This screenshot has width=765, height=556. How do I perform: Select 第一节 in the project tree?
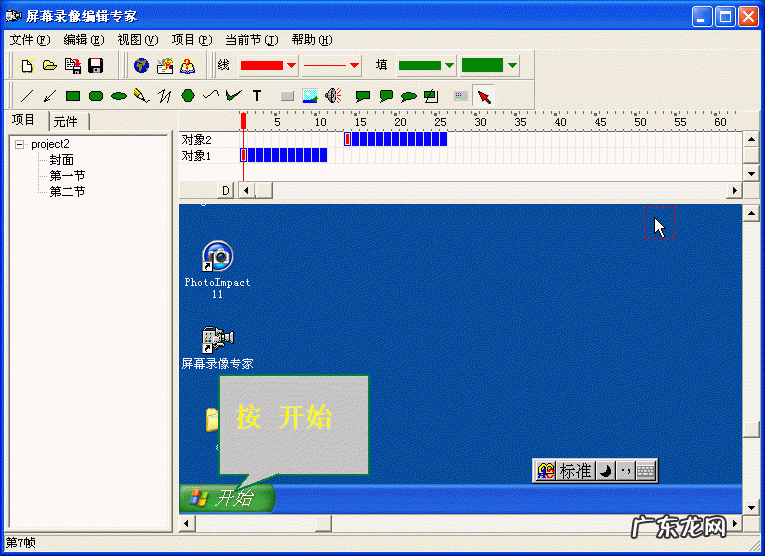point(67,175)
